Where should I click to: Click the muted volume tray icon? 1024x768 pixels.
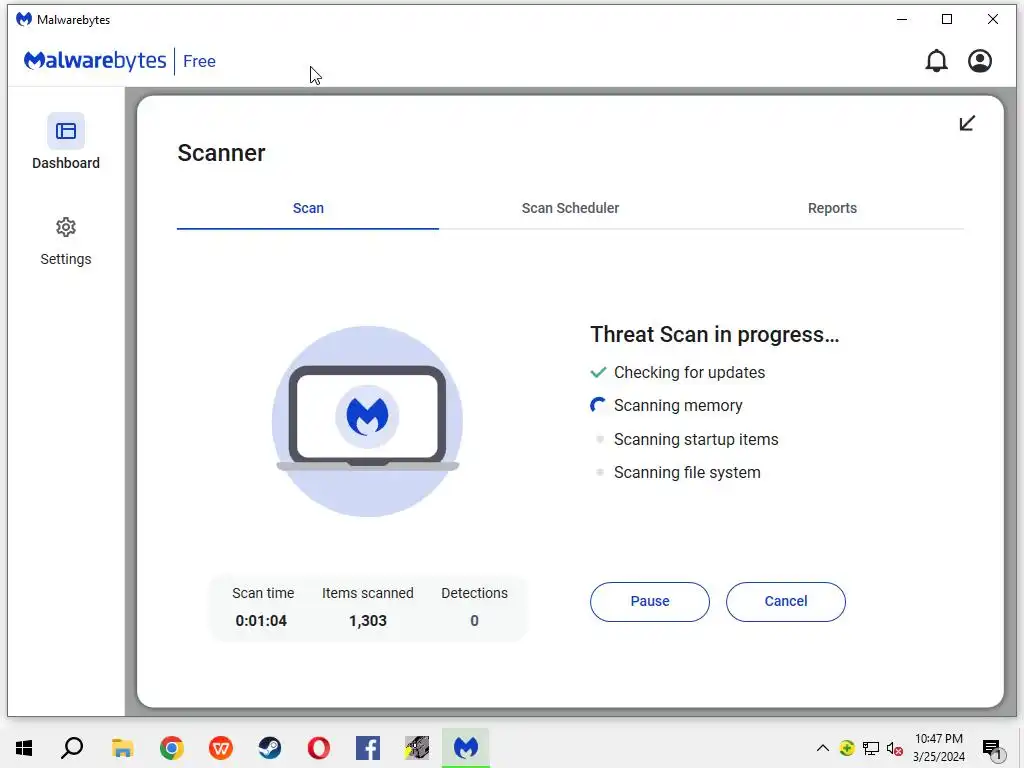click(x=895, y=749)
